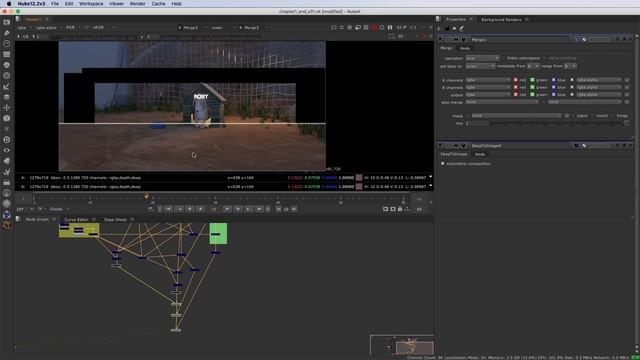Screen dimensions: 640x360
Task: Close the DeepToImage4 properties panel
Action: pos(630,145)
